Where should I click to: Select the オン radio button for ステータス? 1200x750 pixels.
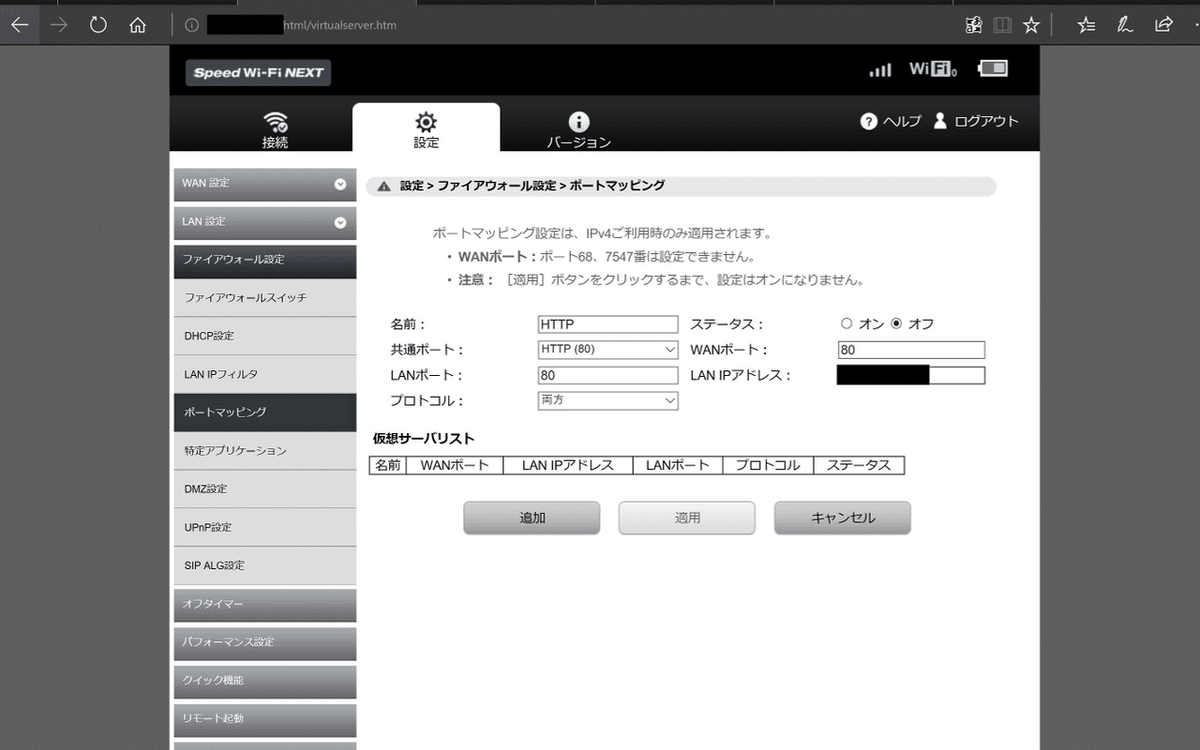(845, 323)
